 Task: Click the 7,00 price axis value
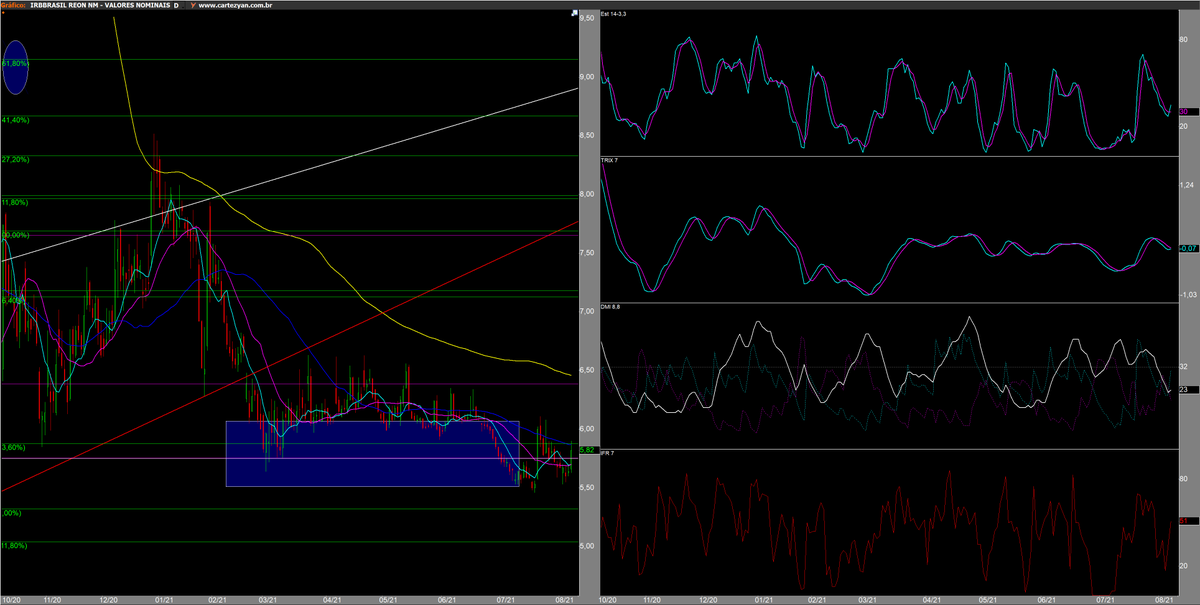(x=588, y=311)
